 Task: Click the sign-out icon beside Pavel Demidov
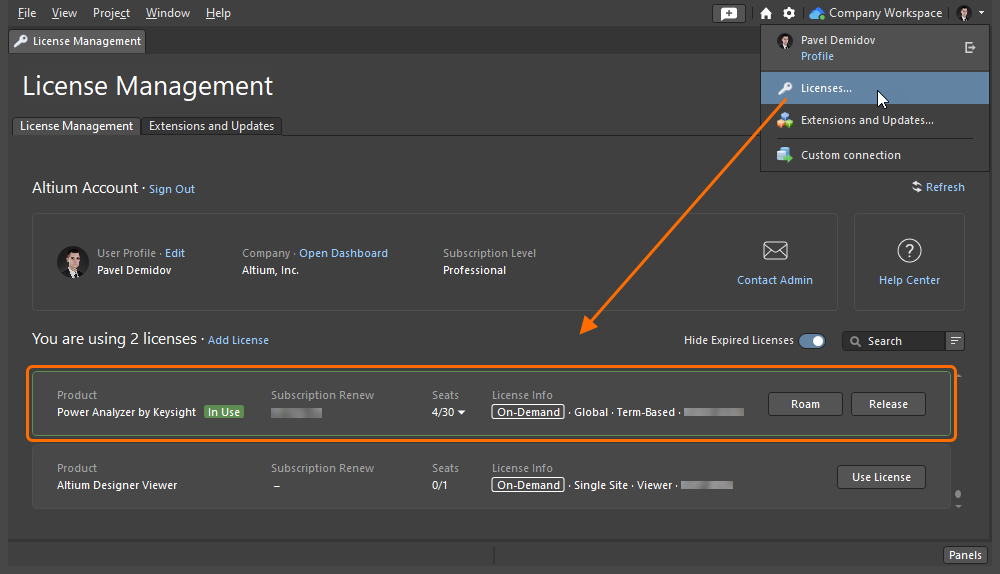click(969, 47)
